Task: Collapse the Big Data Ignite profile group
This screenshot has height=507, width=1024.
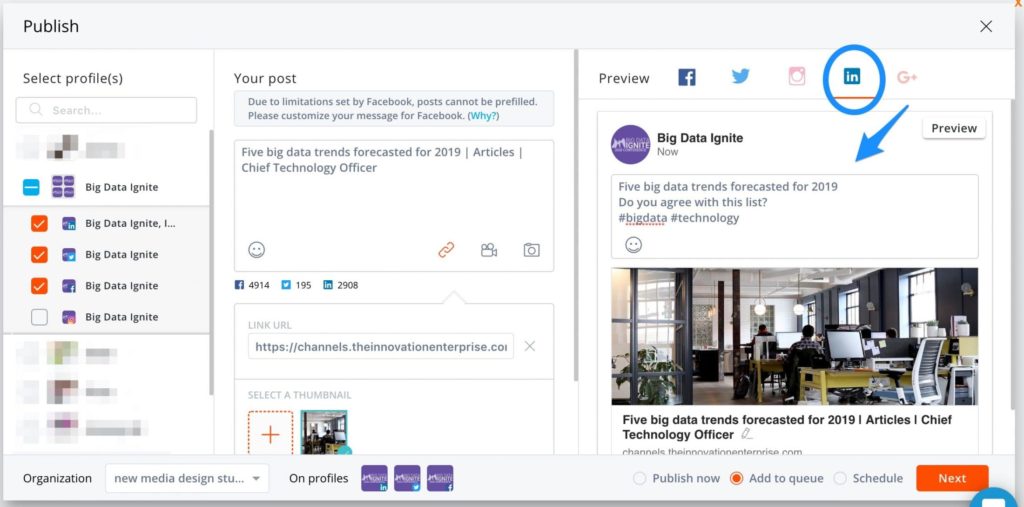Action: pyautogui.click(x=31, y=187)
